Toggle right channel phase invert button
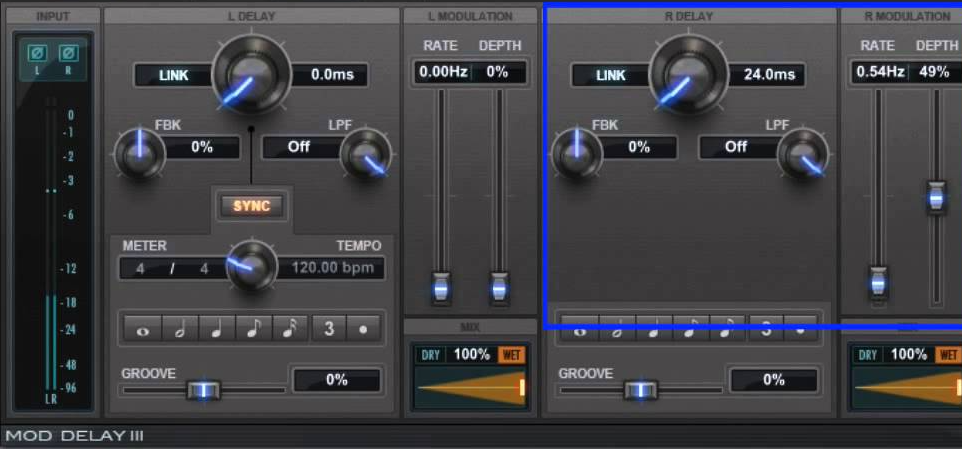Viewport: 962px width, 449px height. [x=68, y=53]
